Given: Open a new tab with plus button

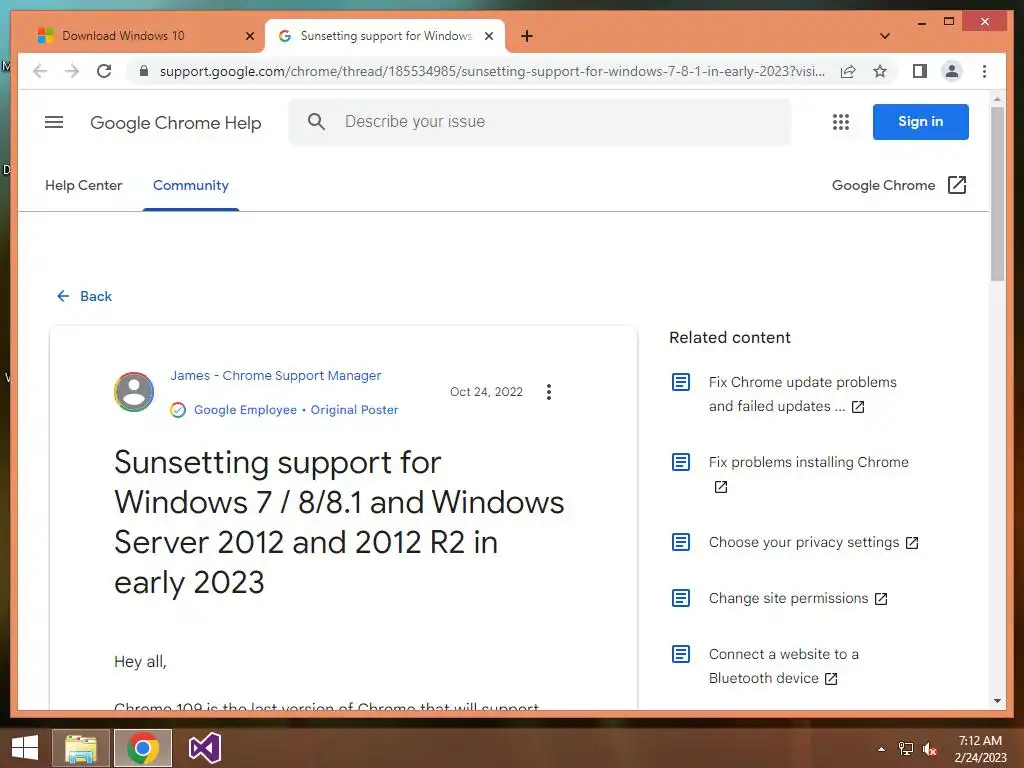Looking at the screenshot, I should [527, 36].
